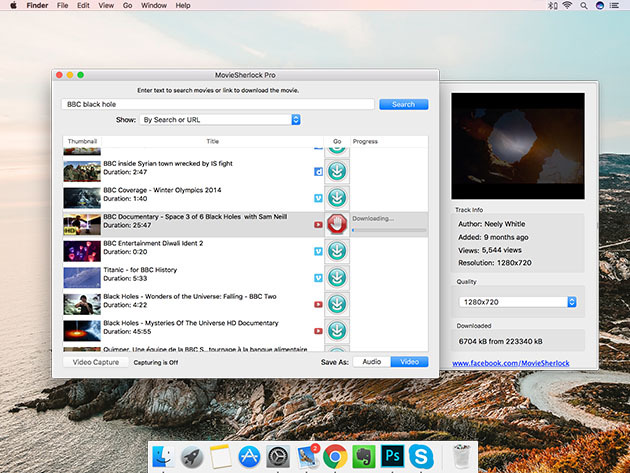The height and width of the screenshot is (473, 630).
Task: Launch Evernote from dock
Action: point(364,457)
